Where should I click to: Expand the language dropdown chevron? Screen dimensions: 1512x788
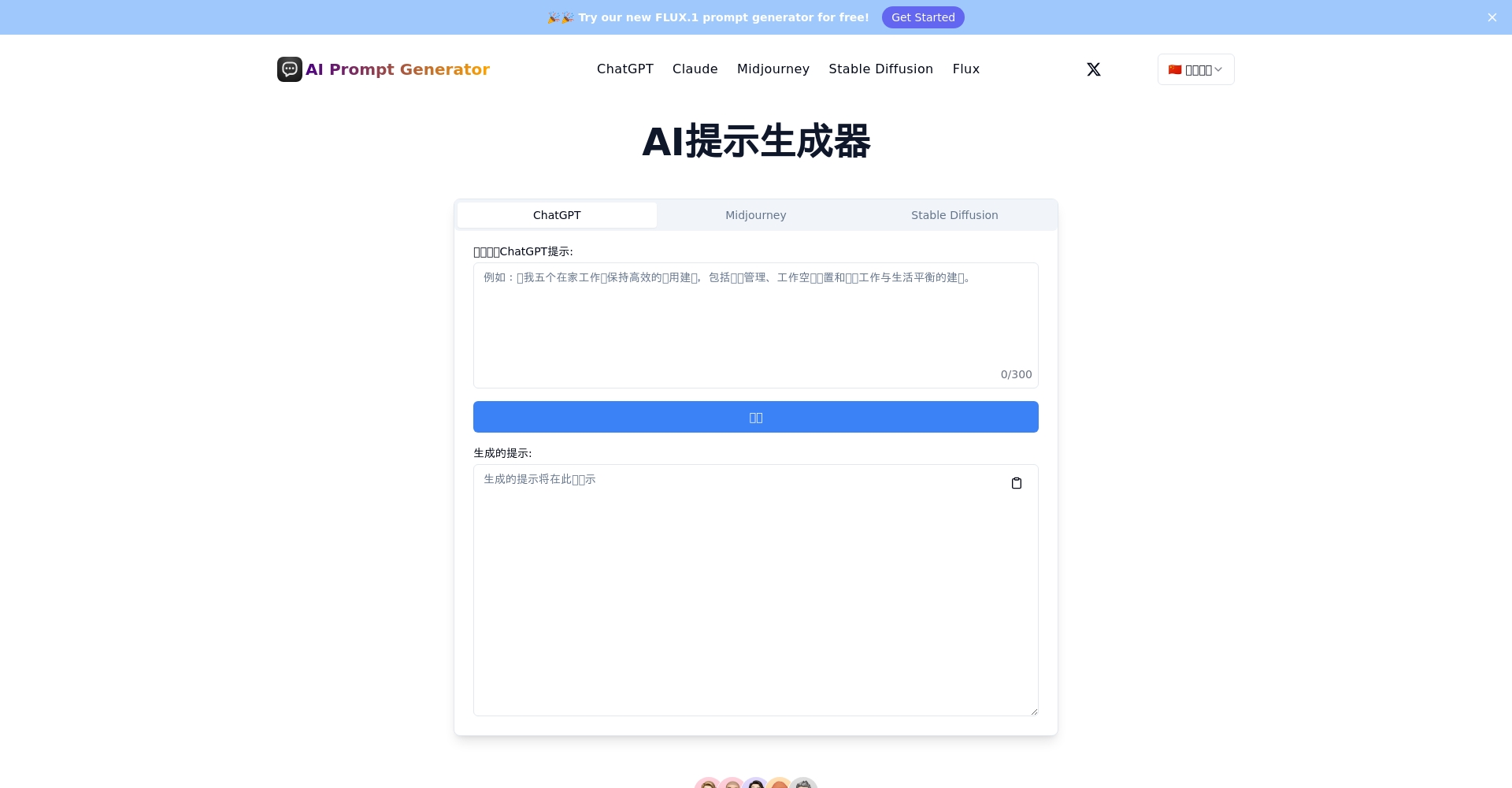[1218, 69]
